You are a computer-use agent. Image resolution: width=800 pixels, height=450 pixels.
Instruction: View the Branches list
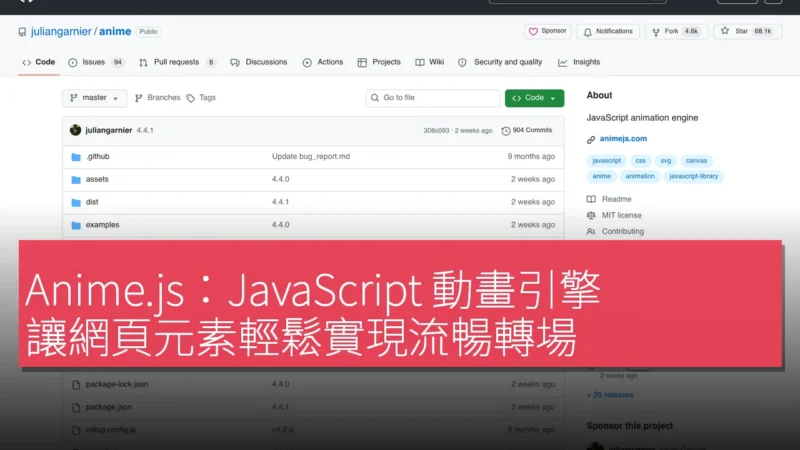tap(158, 98)
